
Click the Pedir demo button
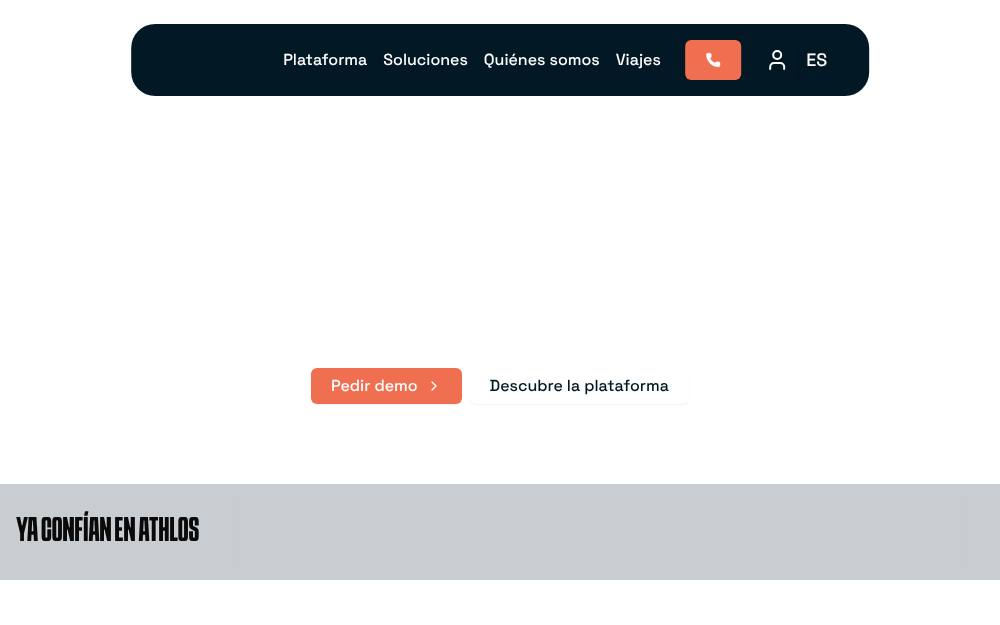point(386,386)
